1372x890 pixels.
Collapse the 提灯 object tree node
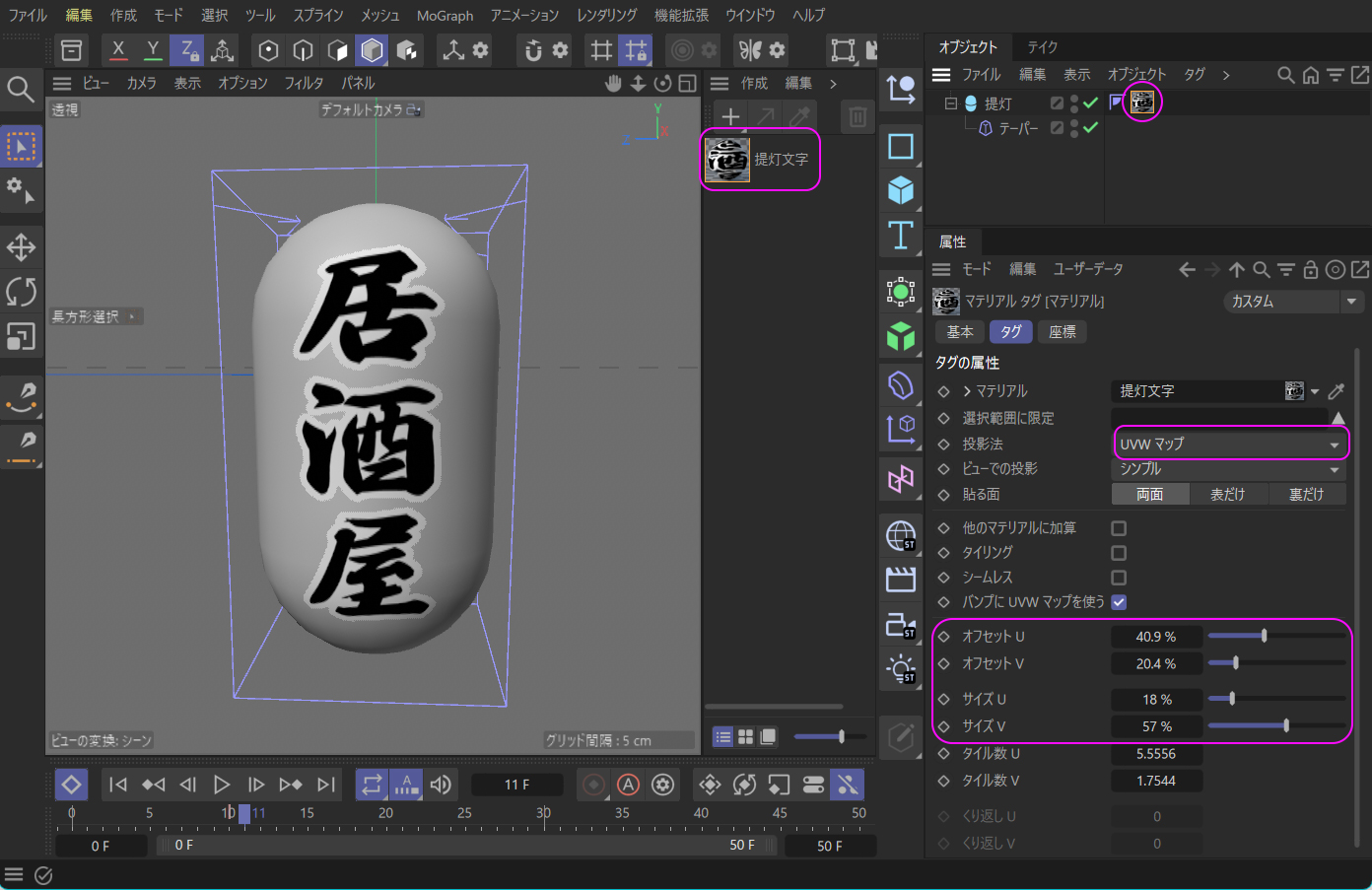click(x=951, y=103)
